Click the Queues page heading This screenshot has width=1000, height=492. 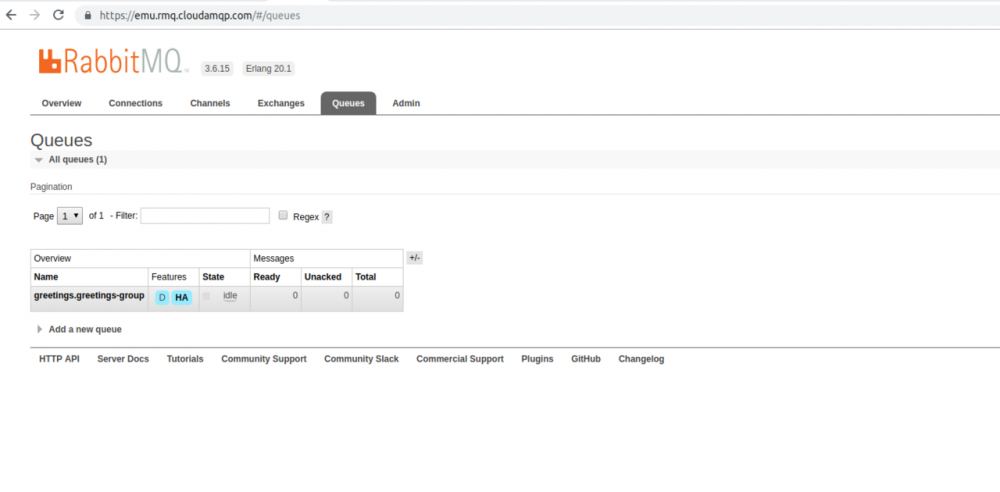pyautogui.click(x=61, y=140)
